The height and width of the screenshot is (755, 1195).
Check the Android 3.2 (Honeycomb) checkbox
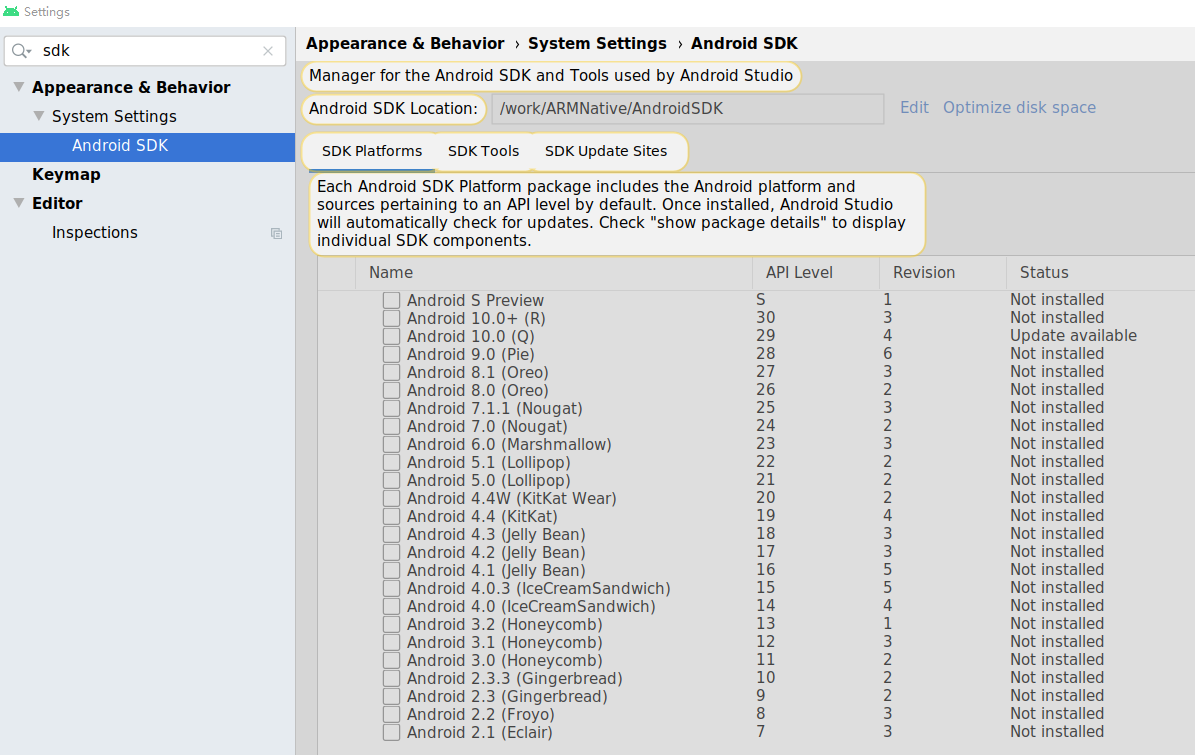click(391, 625)
